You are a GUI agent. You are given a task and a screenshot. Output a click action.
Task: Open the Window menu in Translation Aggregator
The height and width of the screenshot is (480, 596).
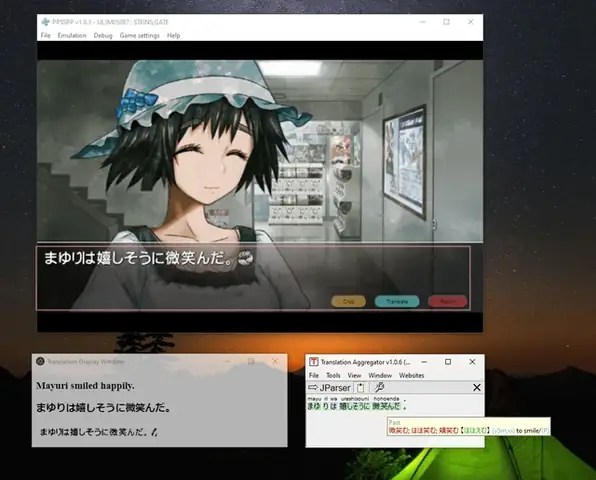coord(380,375)
